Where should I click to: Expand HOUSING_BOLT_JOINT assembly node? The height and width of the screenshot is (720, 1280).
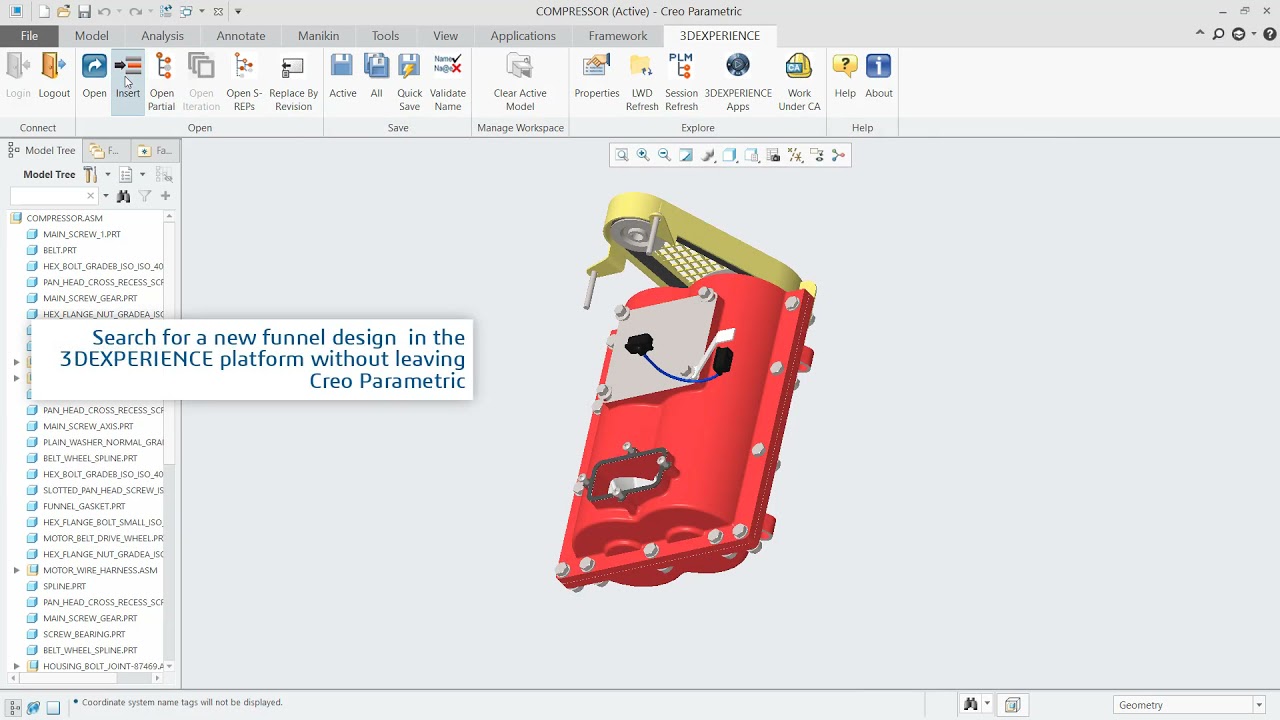coord(16,666)
